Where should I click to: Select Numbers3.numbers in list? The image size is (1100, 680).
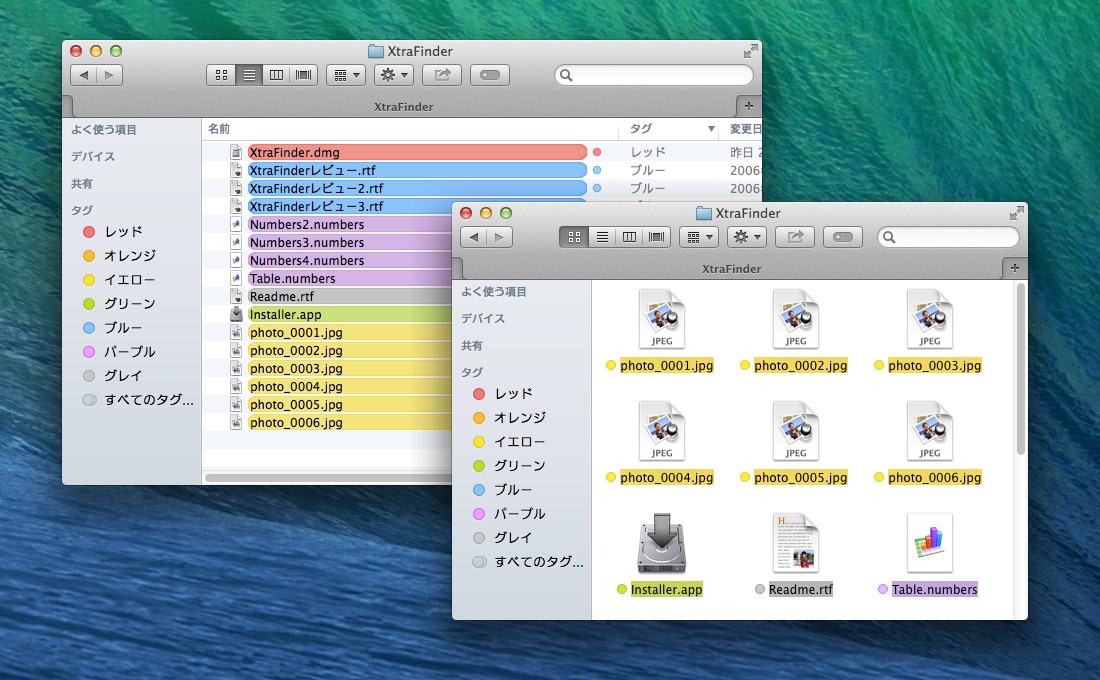click(x=349, y=242)
